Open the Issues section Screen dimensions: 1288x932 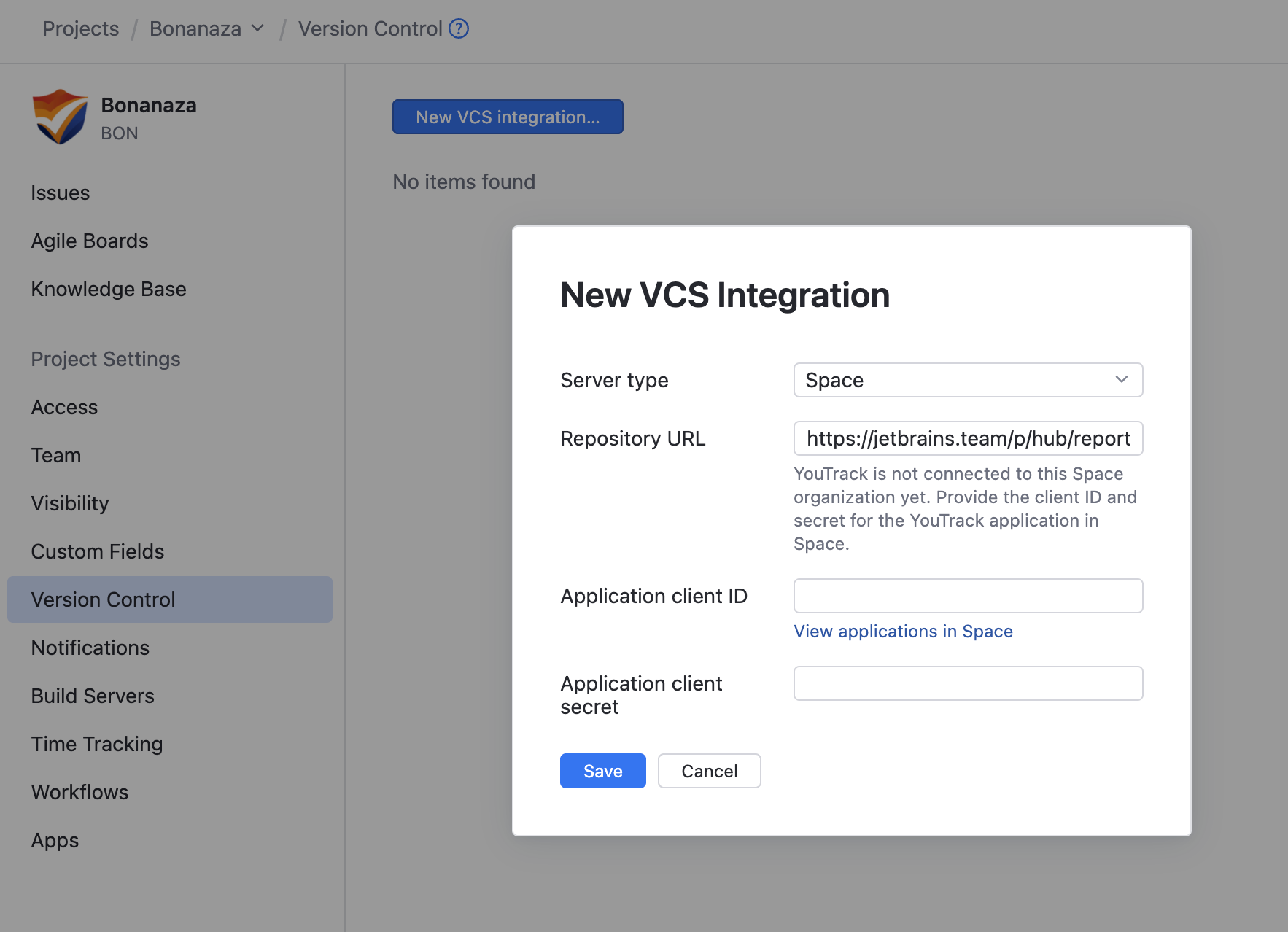[x=61, y=193]
